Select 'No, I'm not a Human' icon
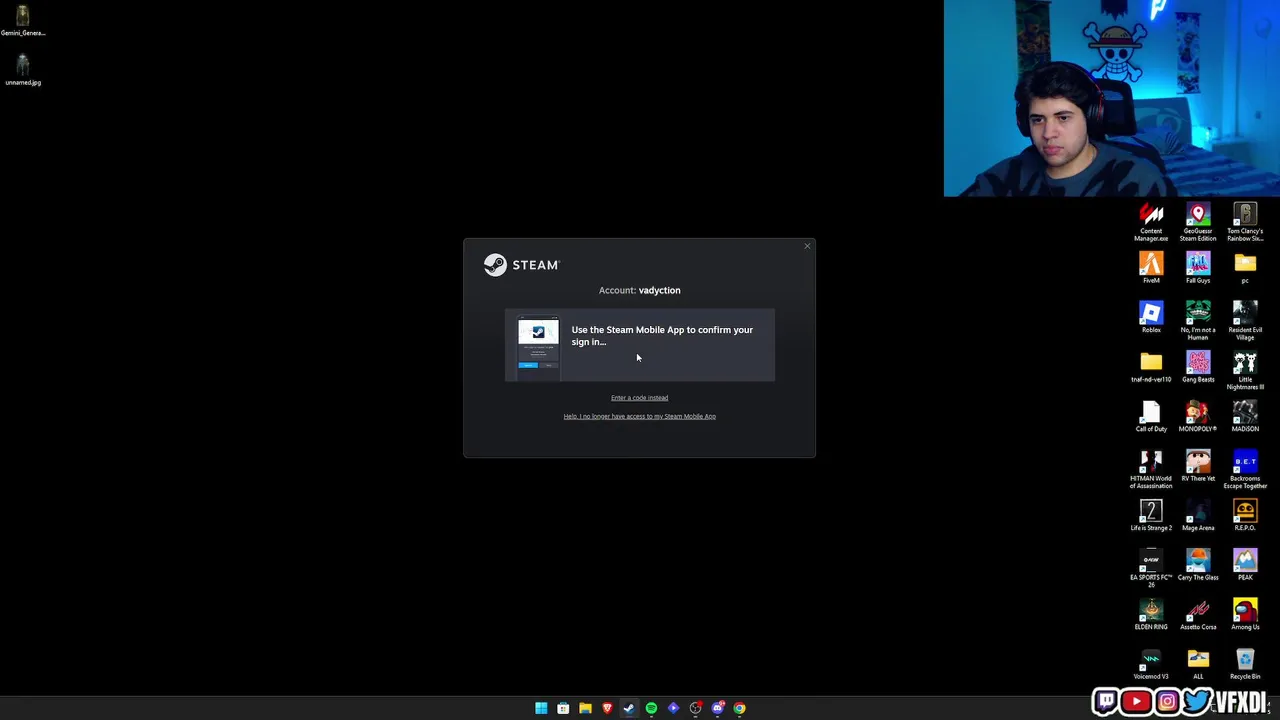The height and width of the screenshot is (720, 1280). click(1198, 320)
